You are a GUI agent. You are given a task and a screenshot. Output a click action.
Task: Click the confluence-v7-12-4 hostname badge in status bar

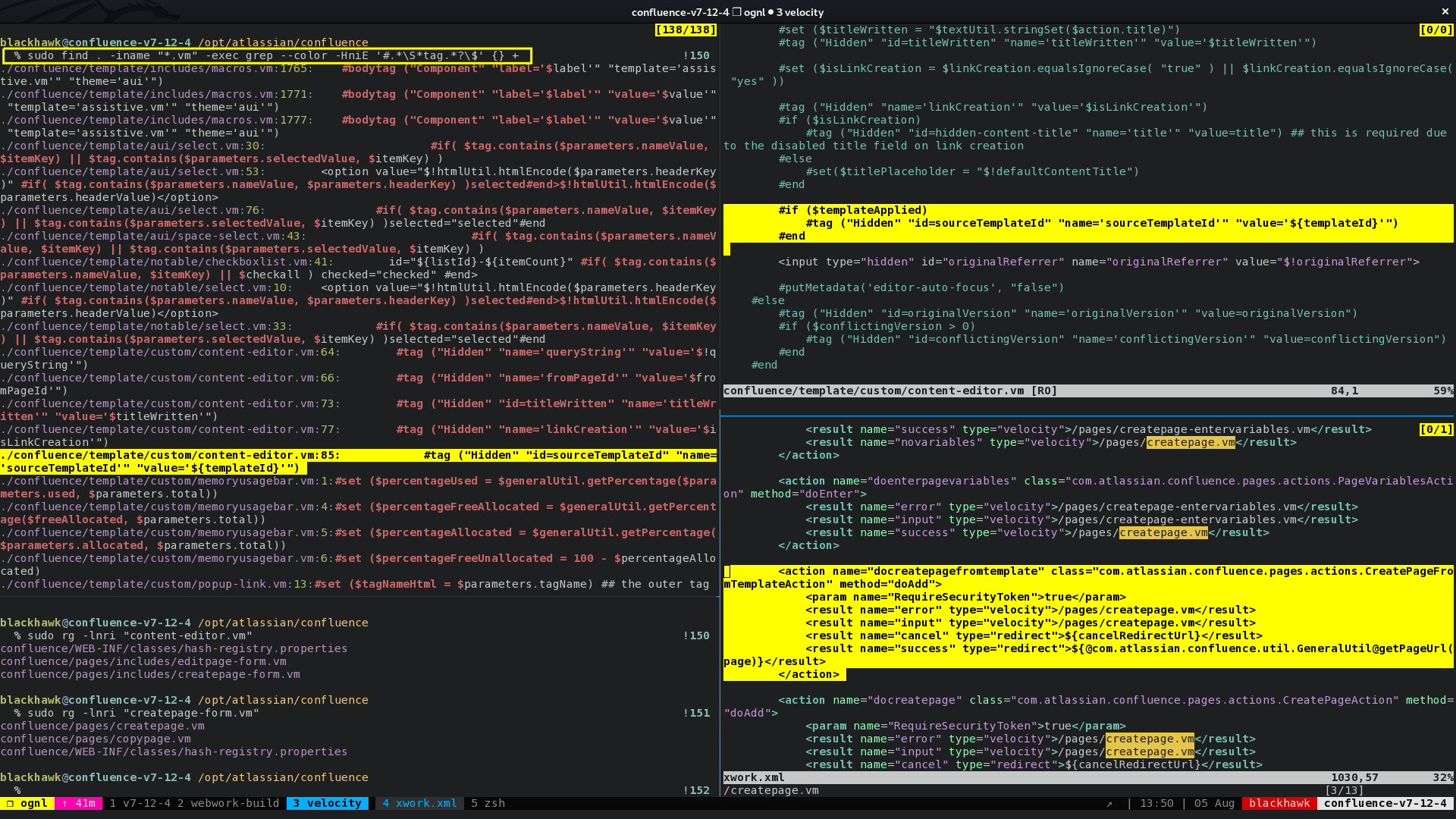point(1385,803)
